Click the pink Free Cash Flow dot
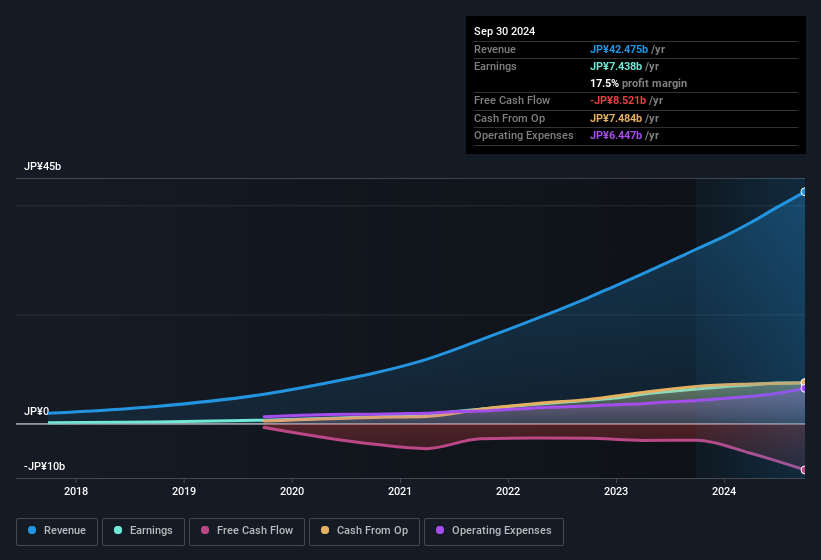Image resolution: width=821 pixels, height=560 pixels. coord(206,531)
